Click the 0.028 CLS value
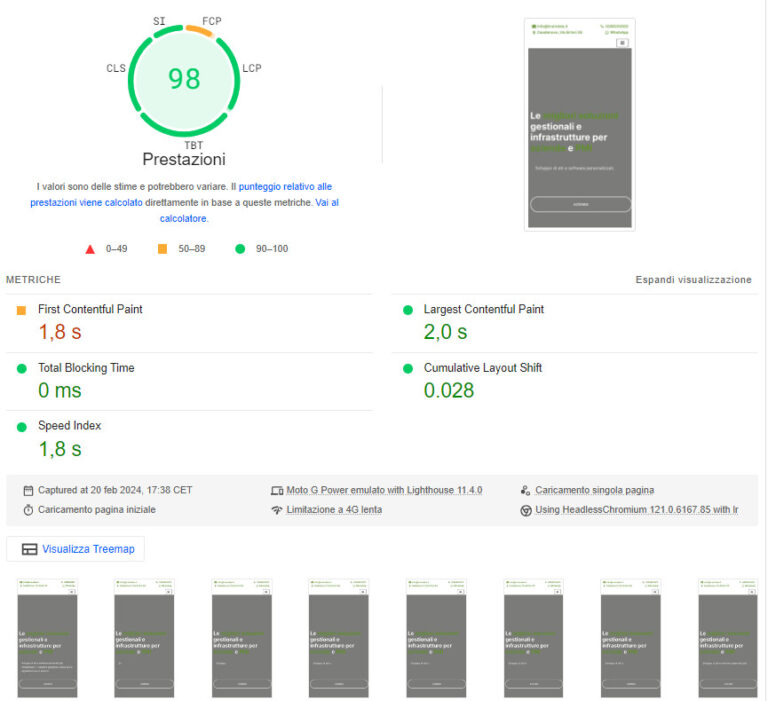Screen dimensions: 768x701 click(x=449, y=390)
